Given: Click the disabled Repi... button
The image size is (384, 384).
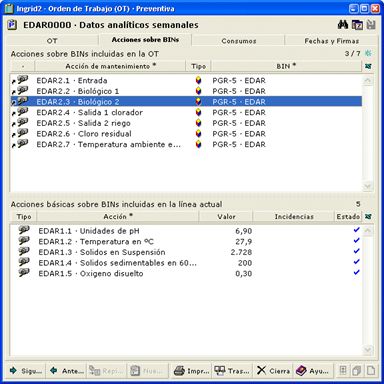Looking at the screenshot, I should [107, 371].
